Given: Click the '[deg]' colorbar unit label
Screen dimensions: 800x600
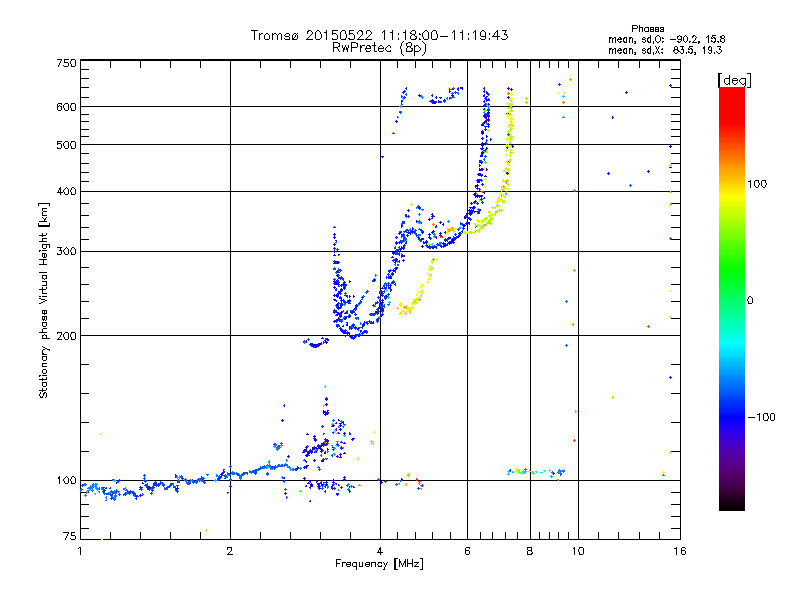Looking at the screenshot, I should (x=734, y=80).
